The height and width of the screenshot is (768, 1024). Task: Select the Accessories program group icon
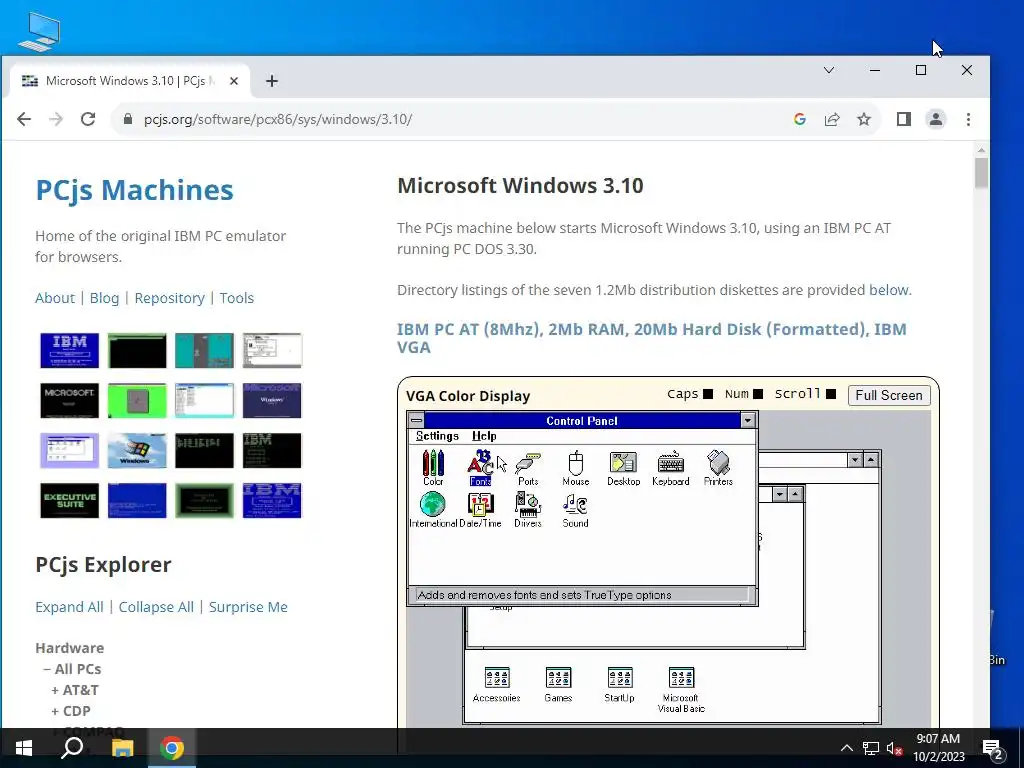[497, 684]
